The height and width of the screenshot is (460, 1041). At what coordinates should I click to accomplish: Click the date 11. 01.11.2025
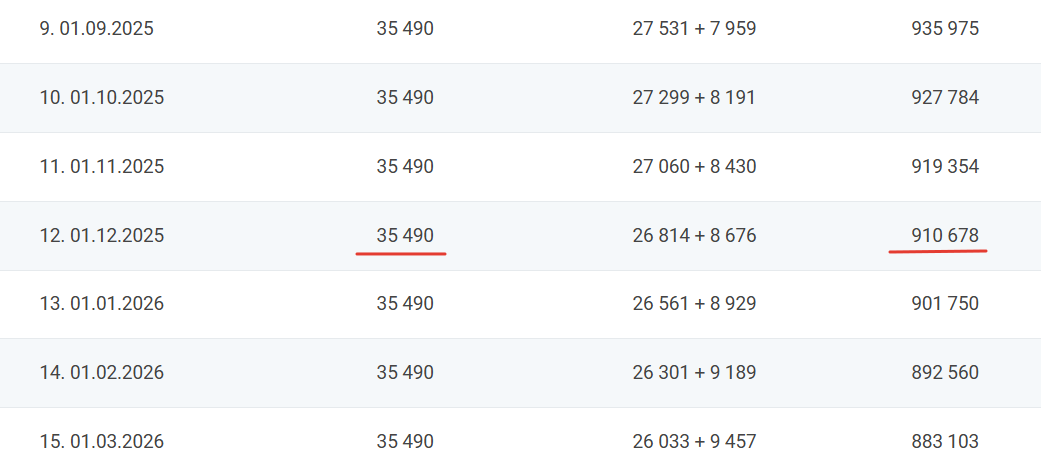102,167
